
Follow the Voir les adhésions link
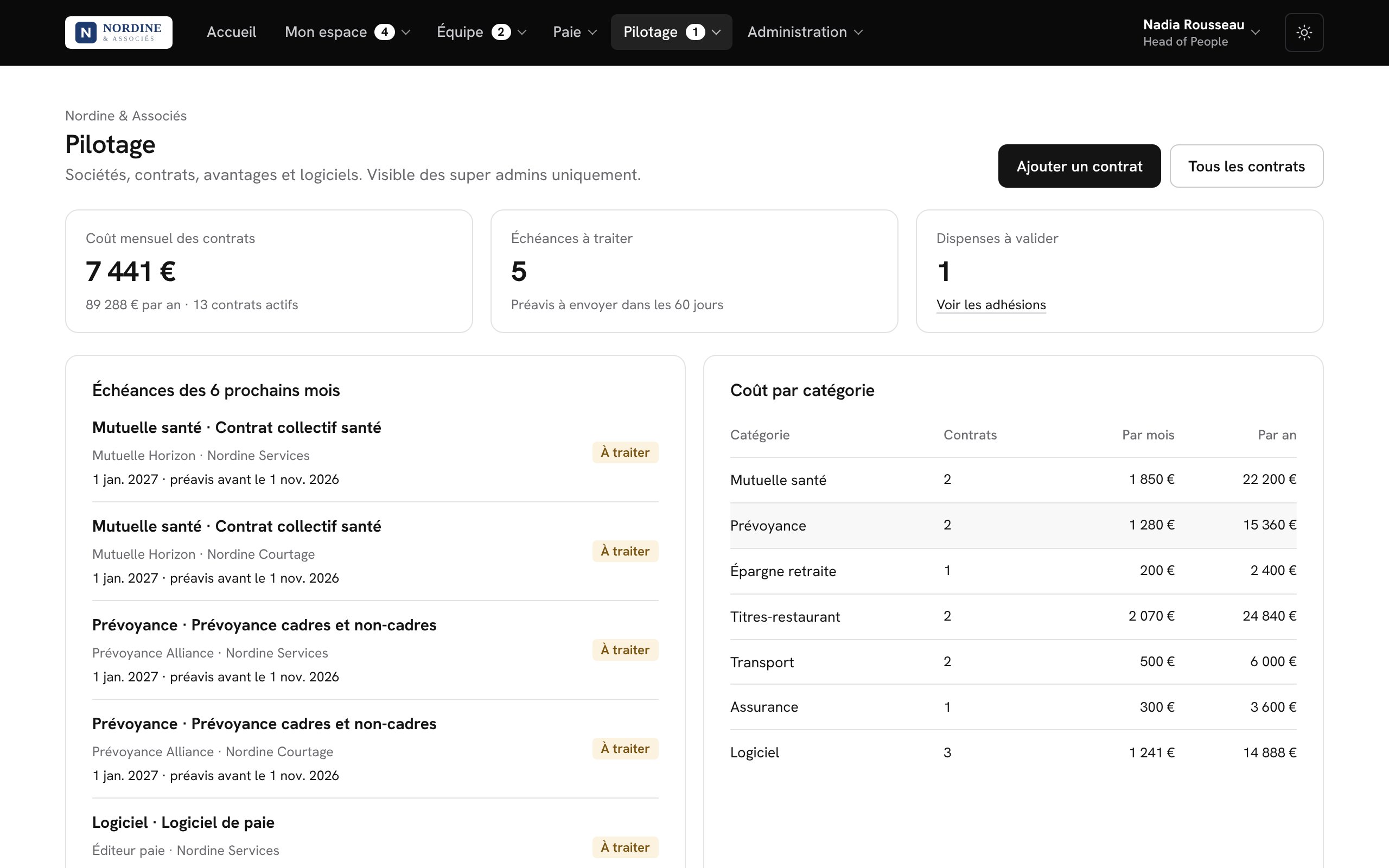pos(991,305)
